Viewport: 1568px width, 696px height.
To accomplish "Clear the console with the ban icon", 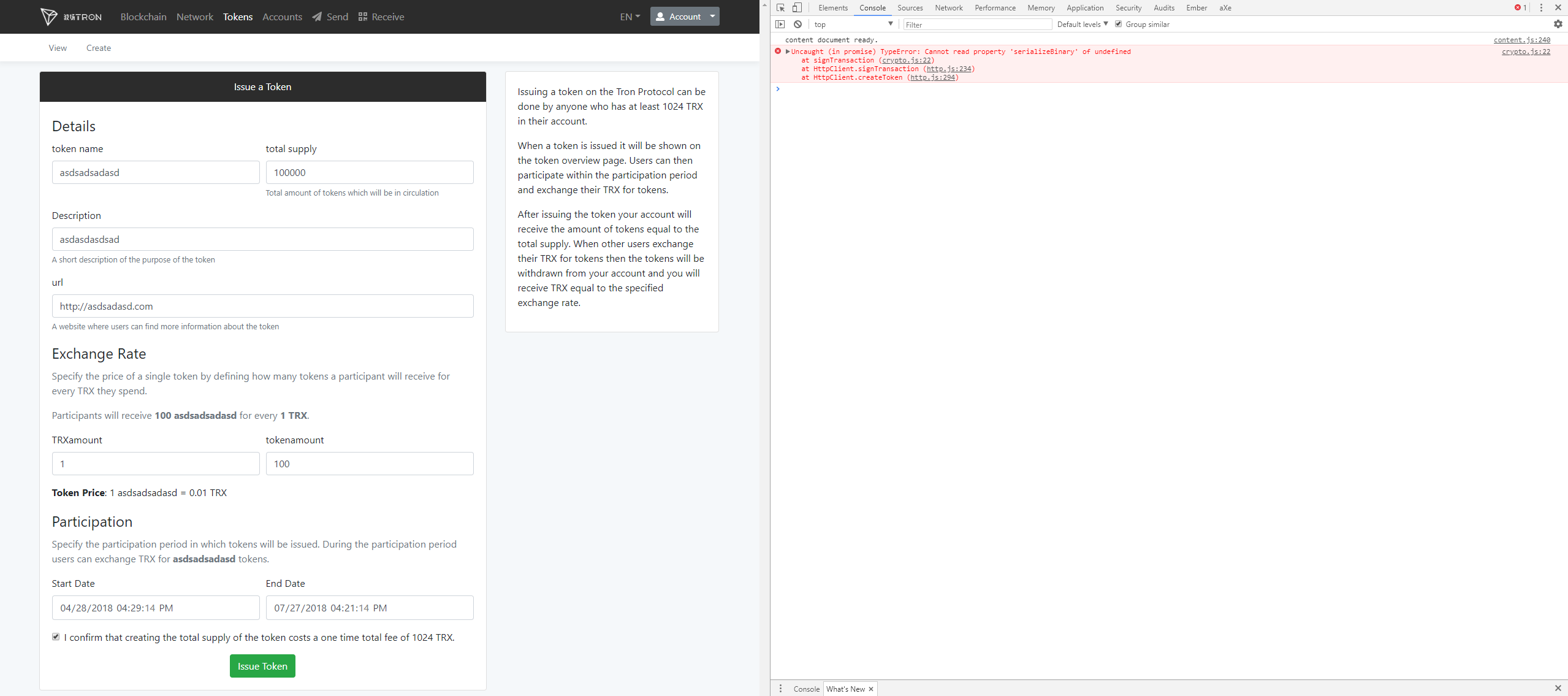I will click(797, 24).
